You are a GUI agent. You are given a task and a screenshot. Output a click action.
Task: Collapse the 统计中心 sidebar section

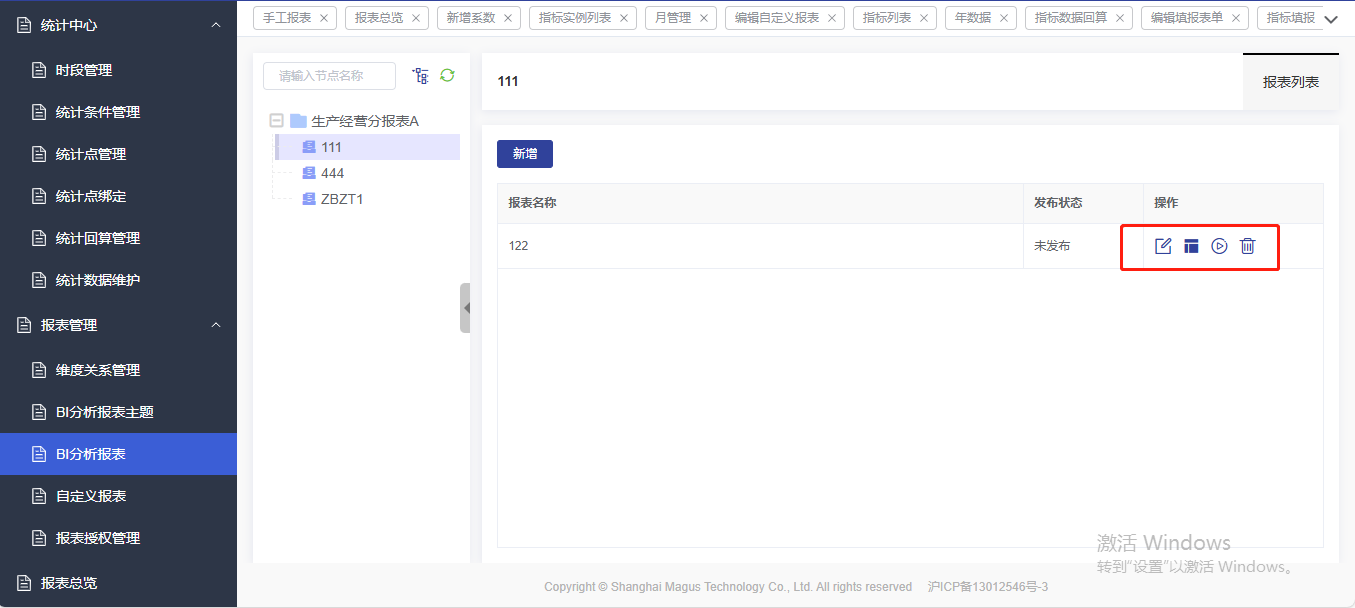pyautogui.click(x=216, y=24)
